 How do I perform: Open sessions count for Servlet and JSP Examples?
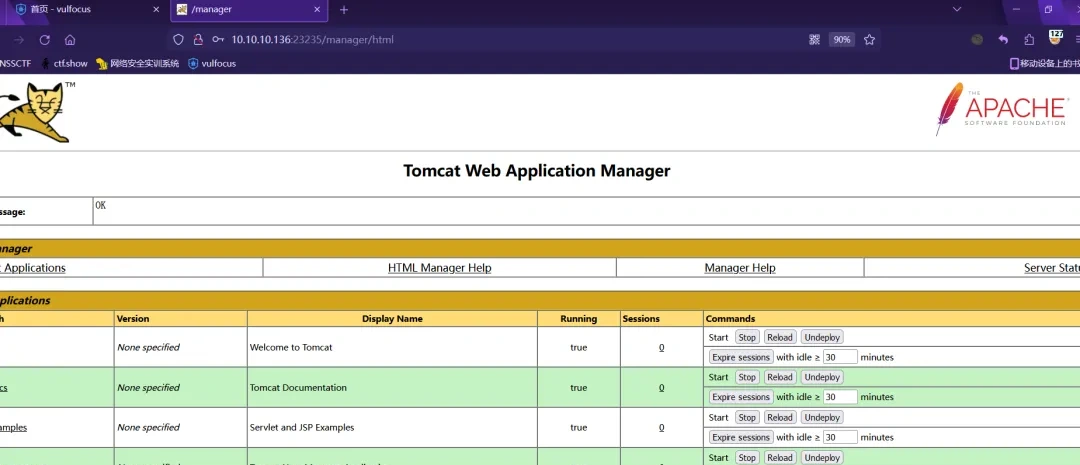[661, 428]
